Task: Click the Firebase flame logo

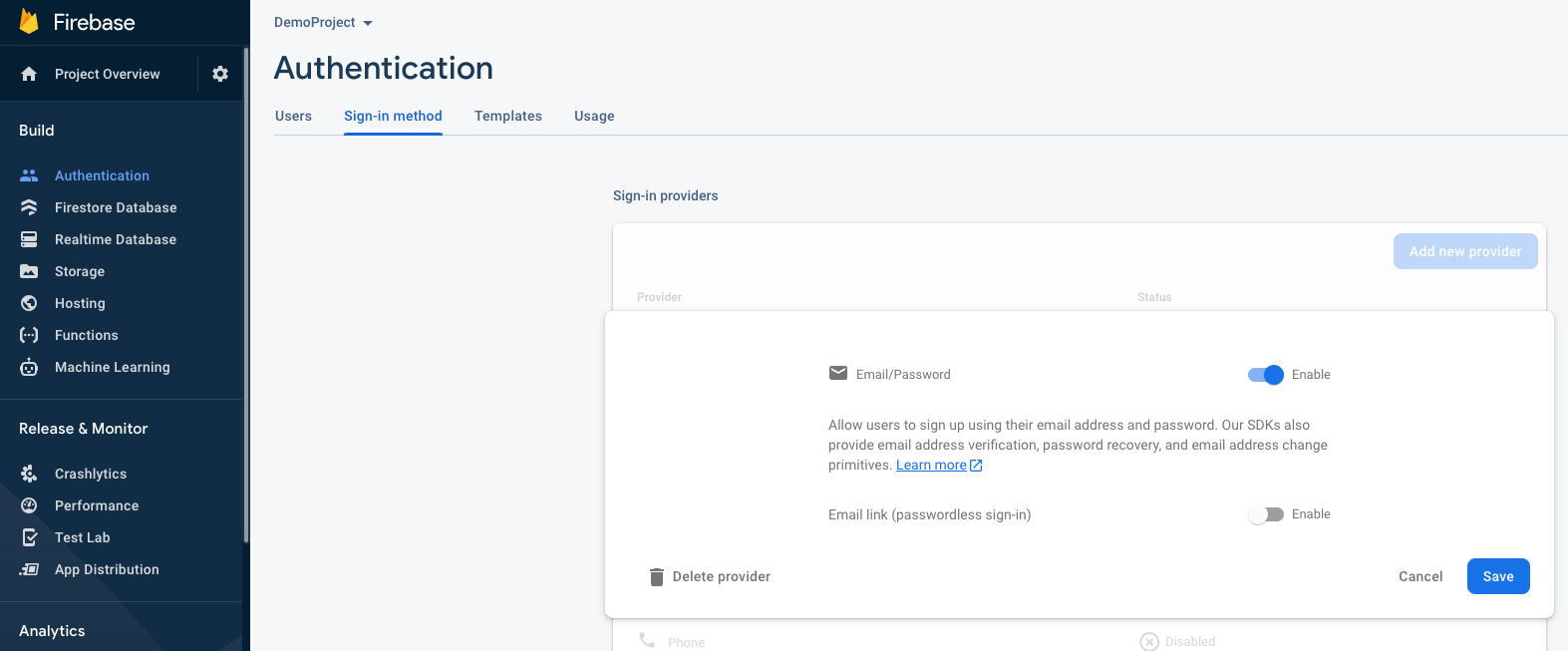Action: pyautogui.click(x=29, y=22)
